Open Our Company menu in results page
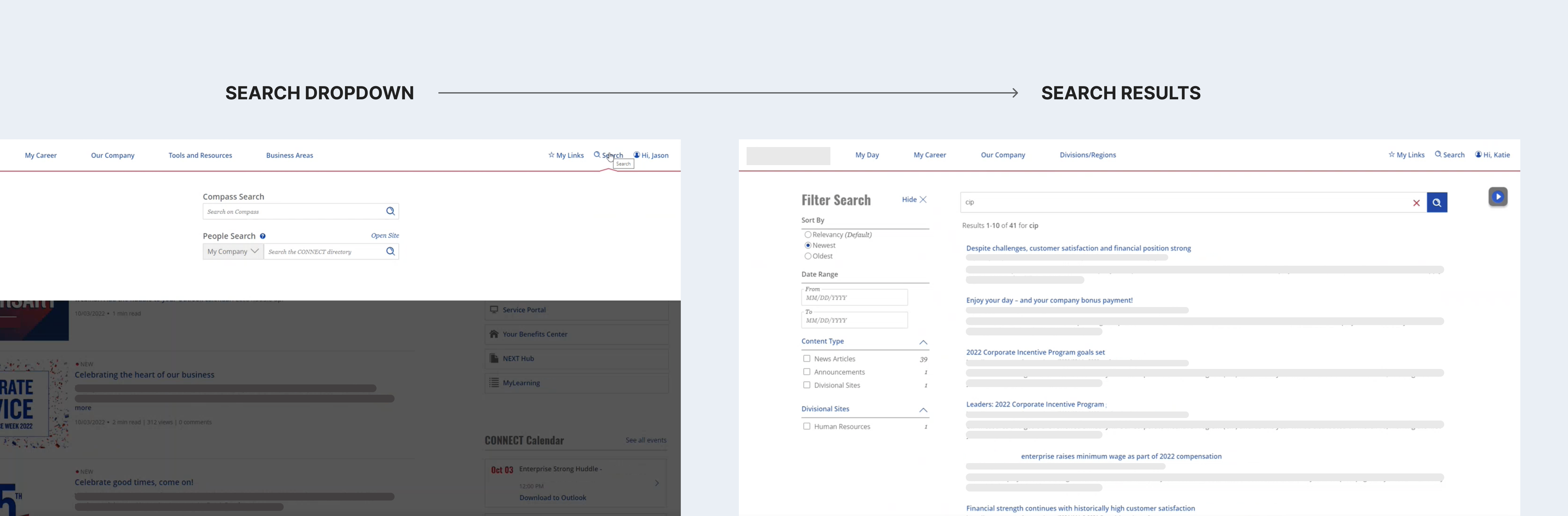 (x=1003, y=155)
